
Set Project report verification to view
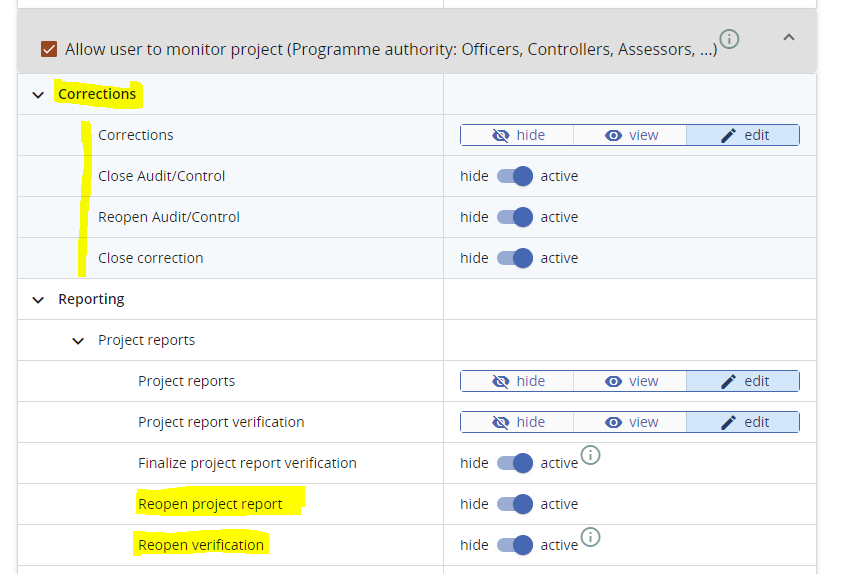coord(630,422)
